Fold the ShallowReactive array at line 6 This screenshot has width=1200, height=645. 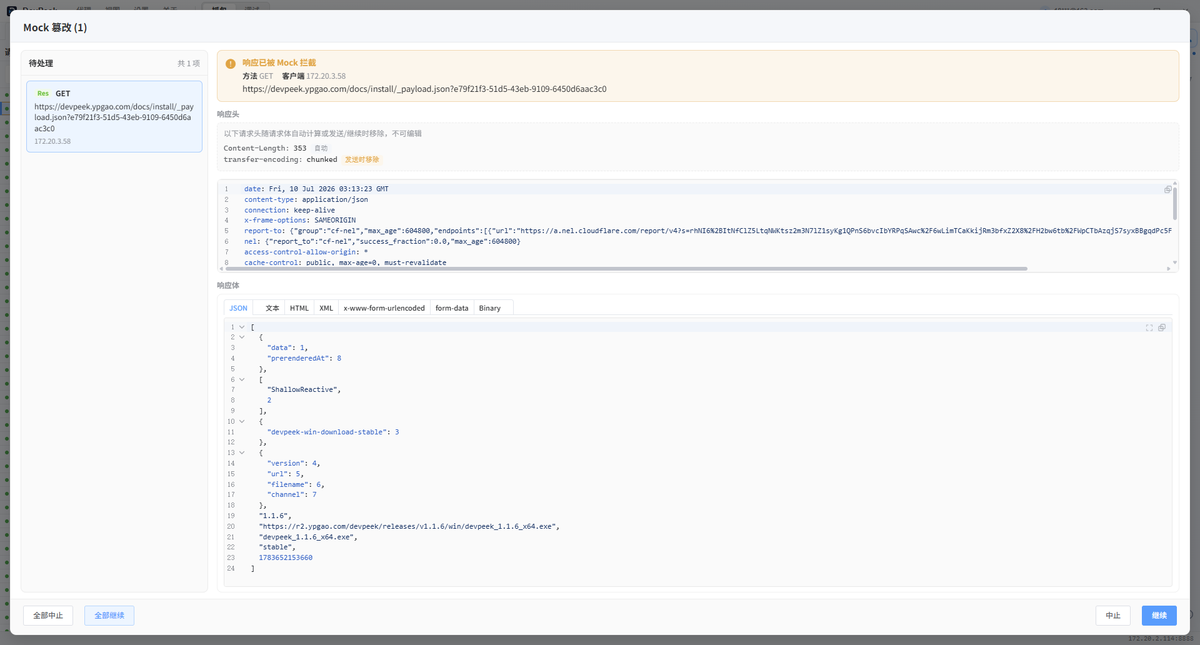click(x=241, y=379)
